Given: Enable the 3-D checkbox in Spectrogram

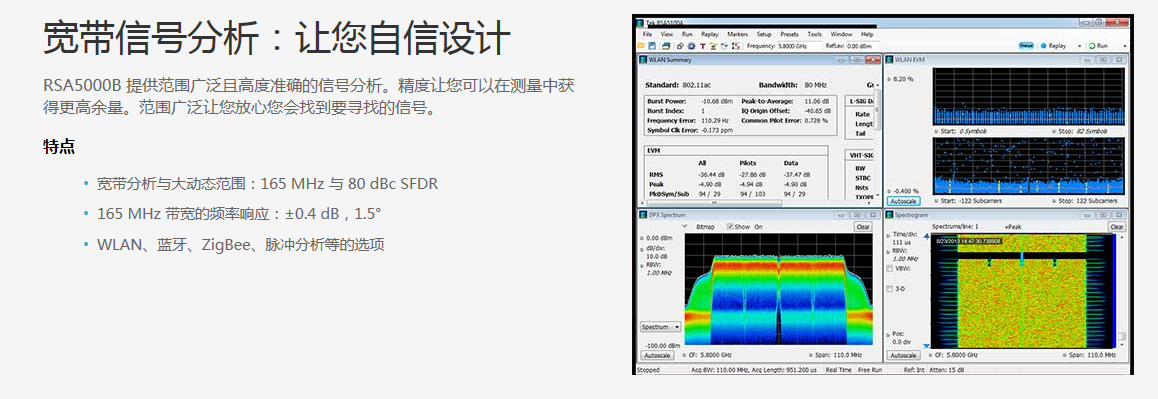Looking at the screenshot, I should [x=890, y=289].
